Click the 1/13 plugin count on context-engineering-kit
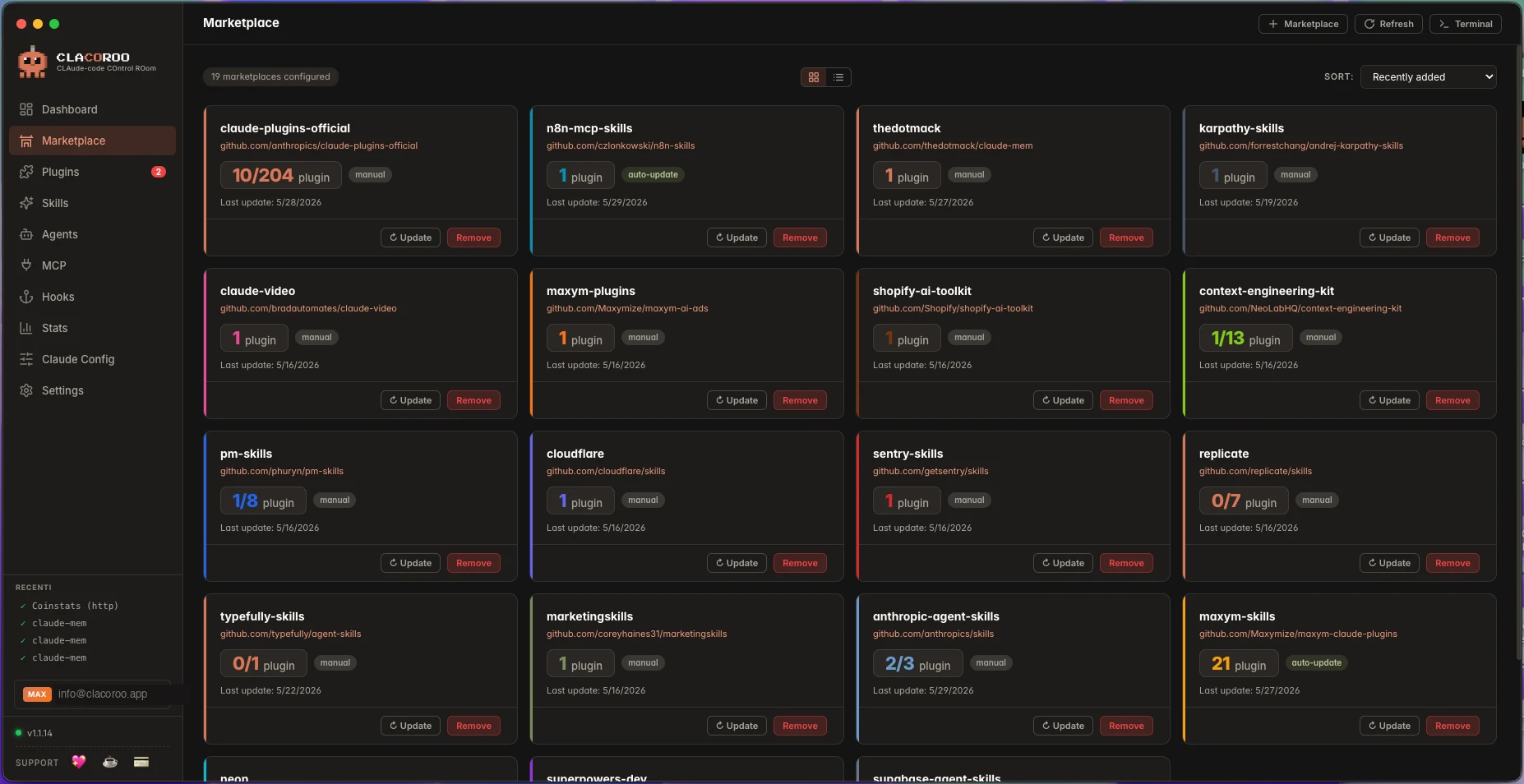The image size is (1524, 784). click(x=1245, y=338)
